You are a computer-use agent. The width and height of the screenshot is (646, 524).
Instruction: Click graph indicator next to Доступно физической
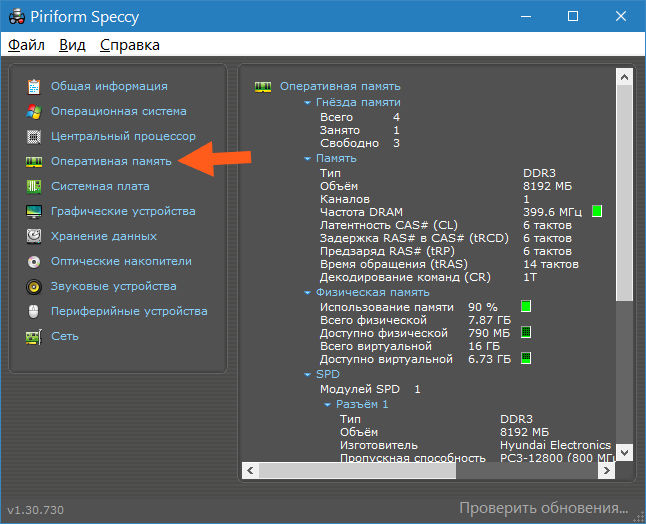[526, 332]
